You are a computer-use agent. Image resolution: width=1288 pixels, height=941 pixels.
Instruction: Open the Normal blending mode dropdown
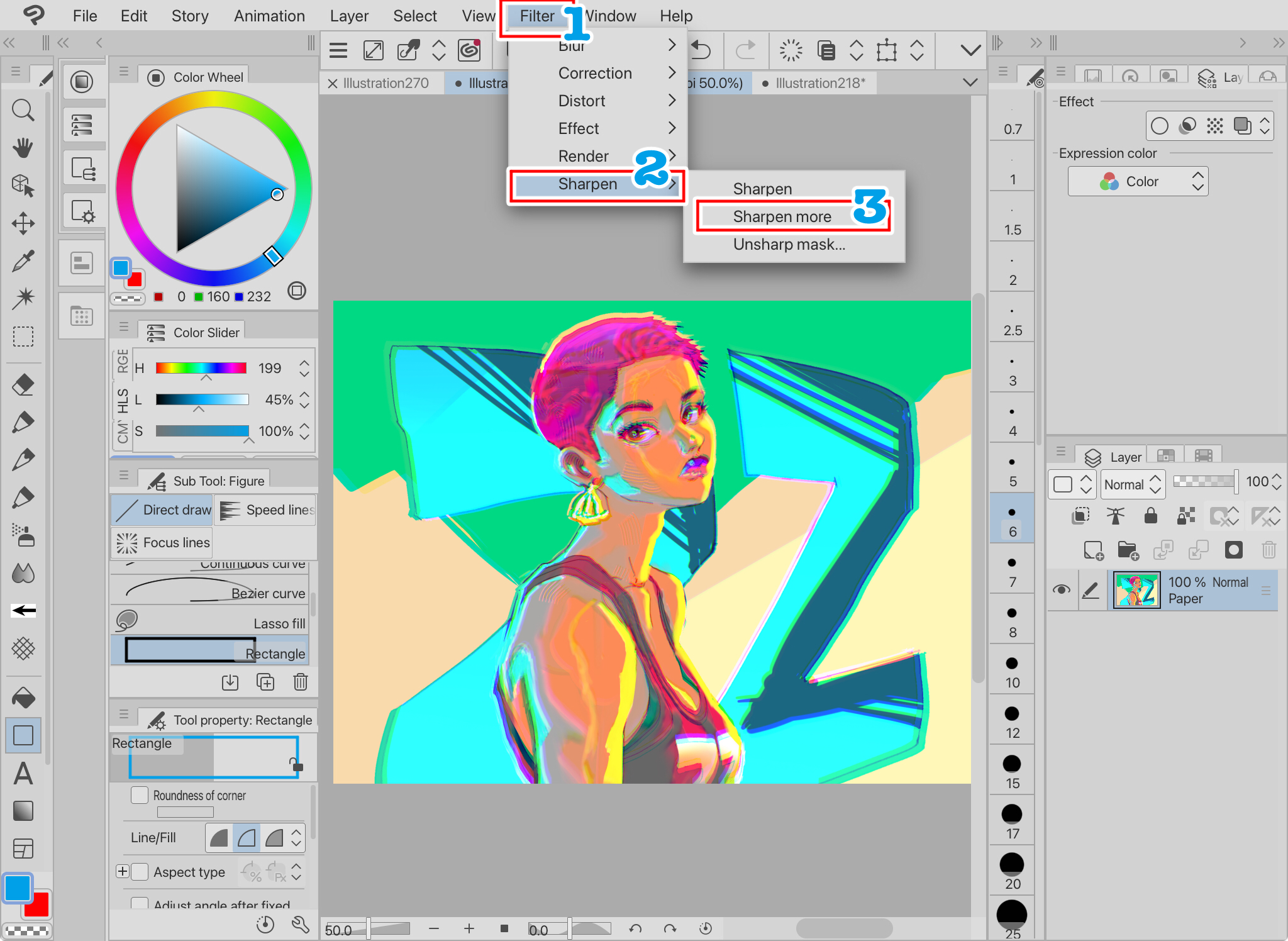click(x=1133, y=484)
